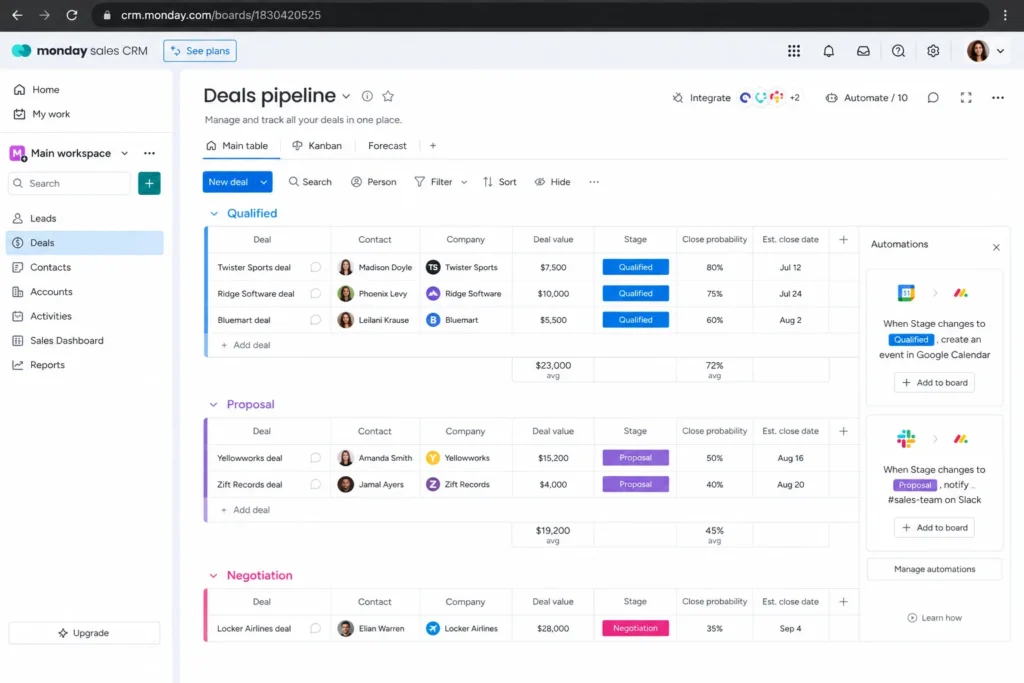
Task: Open the Deals pipeline title dropdown arrow
Action: (346, 96)
